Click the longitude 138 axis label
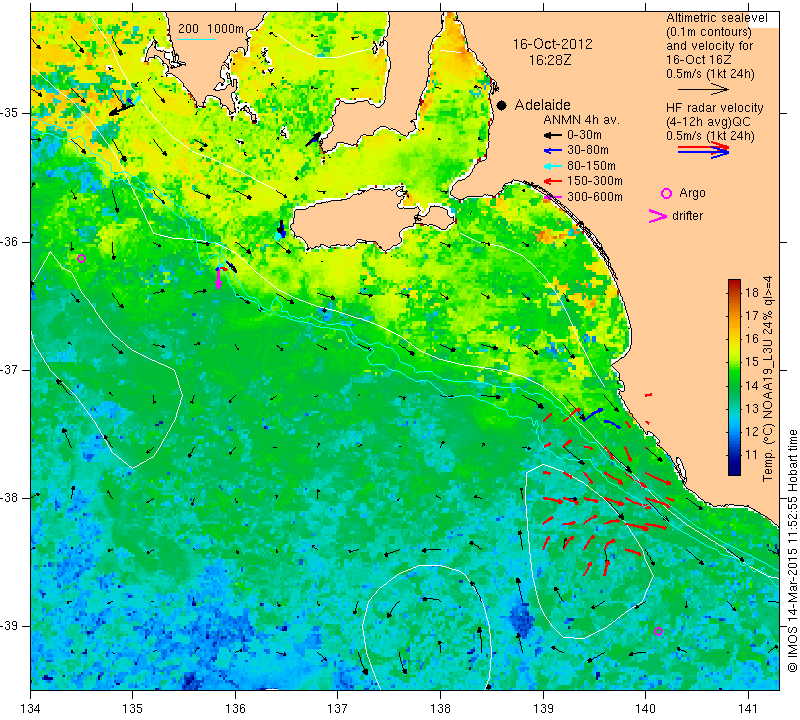 pyautogui.click(x=440, y=708)
